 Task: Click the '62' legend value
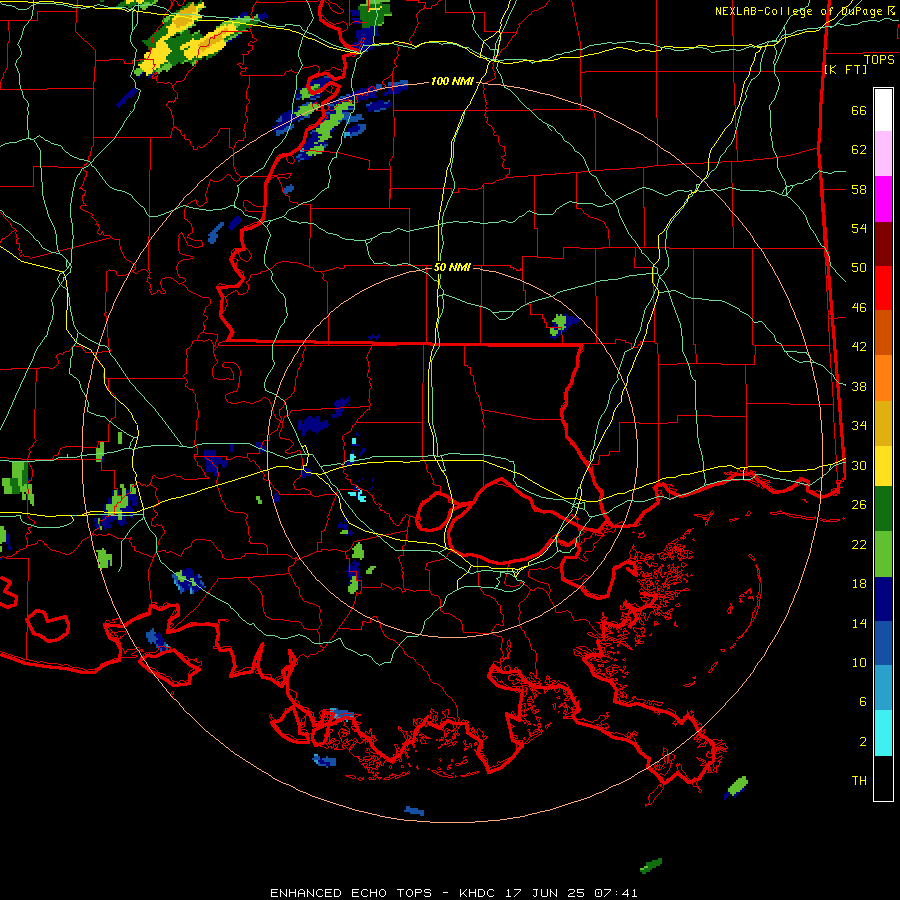pos(859,149)
